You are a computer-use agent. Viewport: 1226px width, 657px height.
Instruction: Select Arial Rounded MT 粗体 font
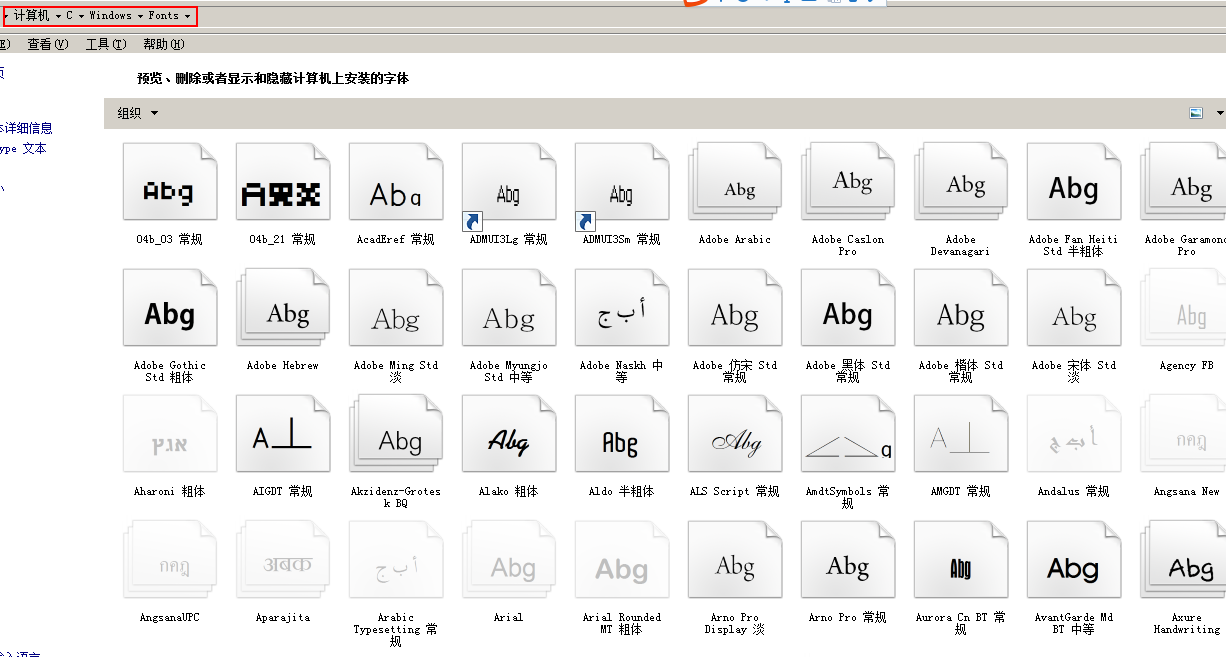pos(621,560)
